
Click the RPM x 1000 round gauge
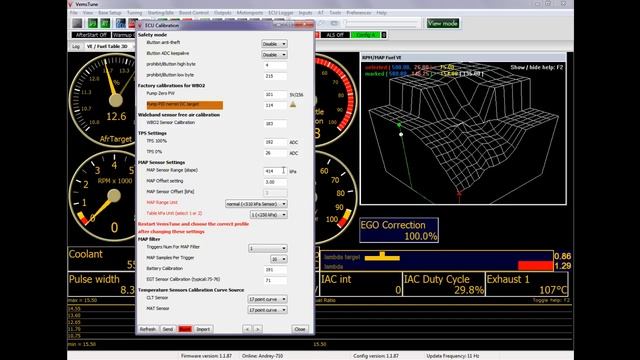coord(102,197)
